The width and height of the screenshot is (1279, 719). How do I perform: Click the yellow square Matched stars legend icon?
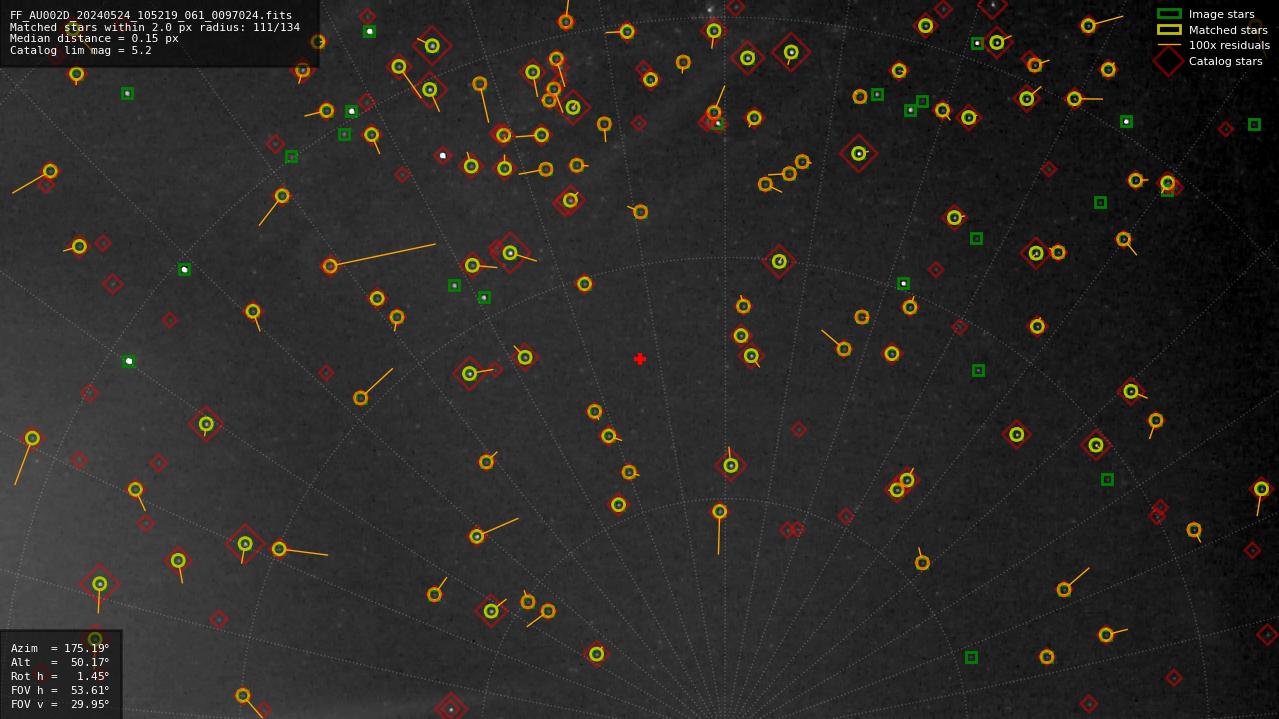pyautogui.click(x=1169, y=29)
